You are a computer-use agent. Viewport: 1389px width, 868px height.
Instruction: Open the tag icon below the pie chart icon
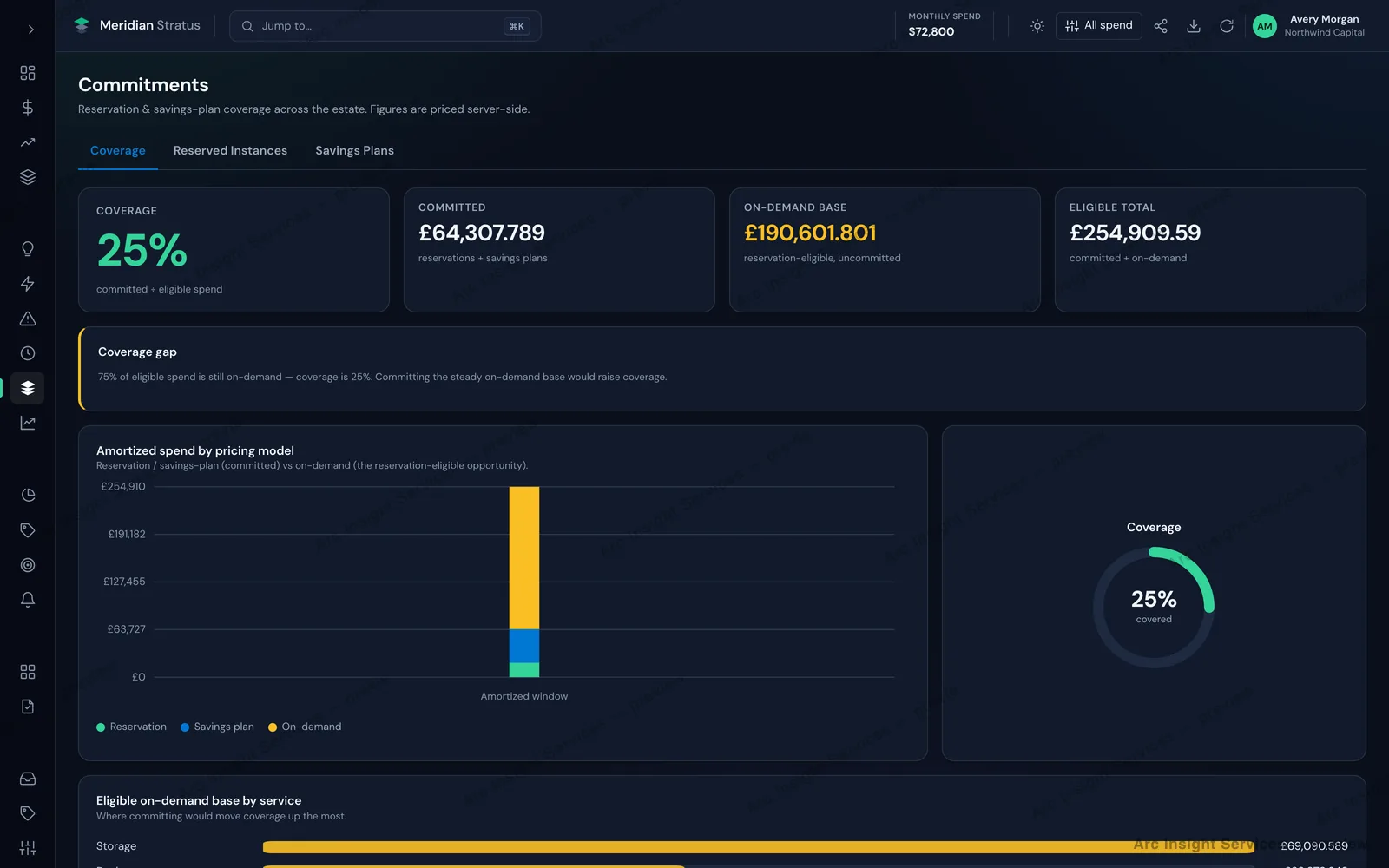coord(28,530)
